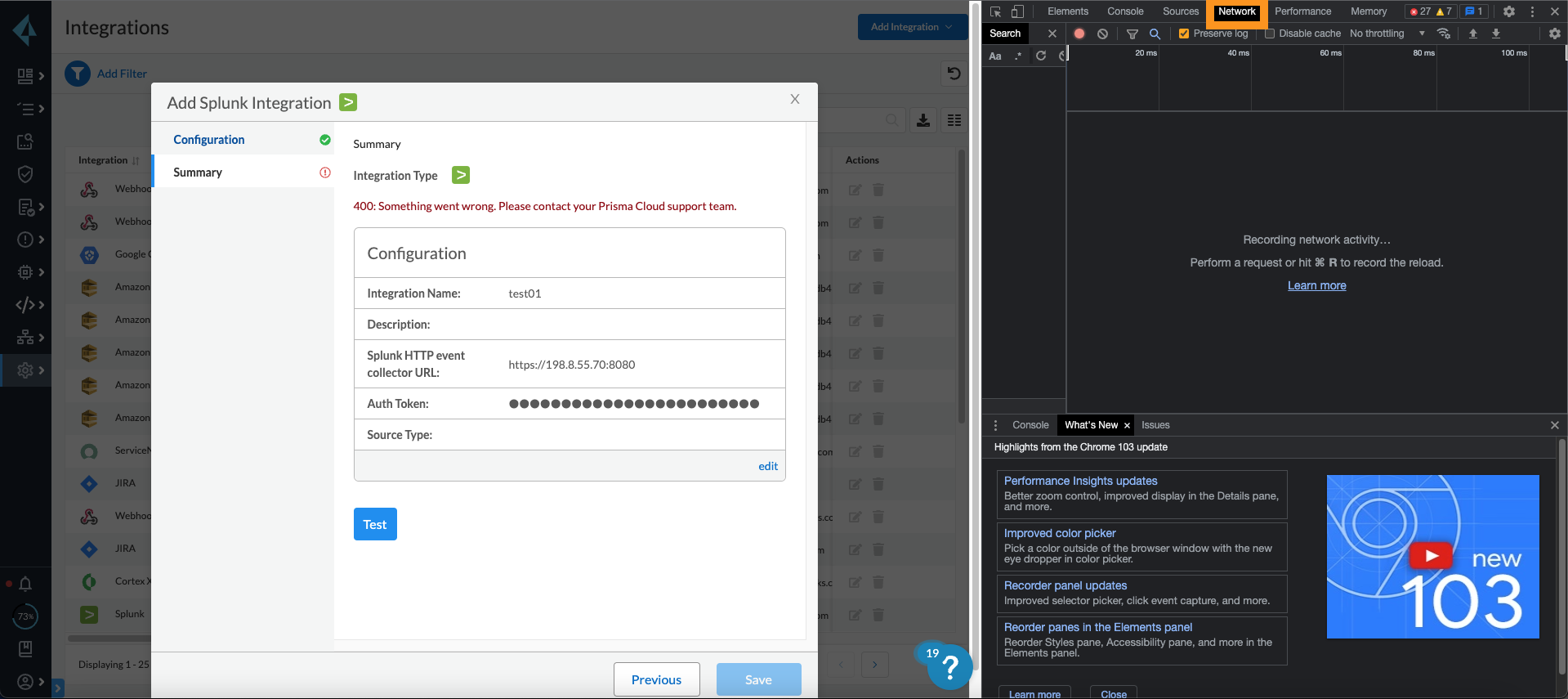Select the Summary step in dialog

pos(243,173)
